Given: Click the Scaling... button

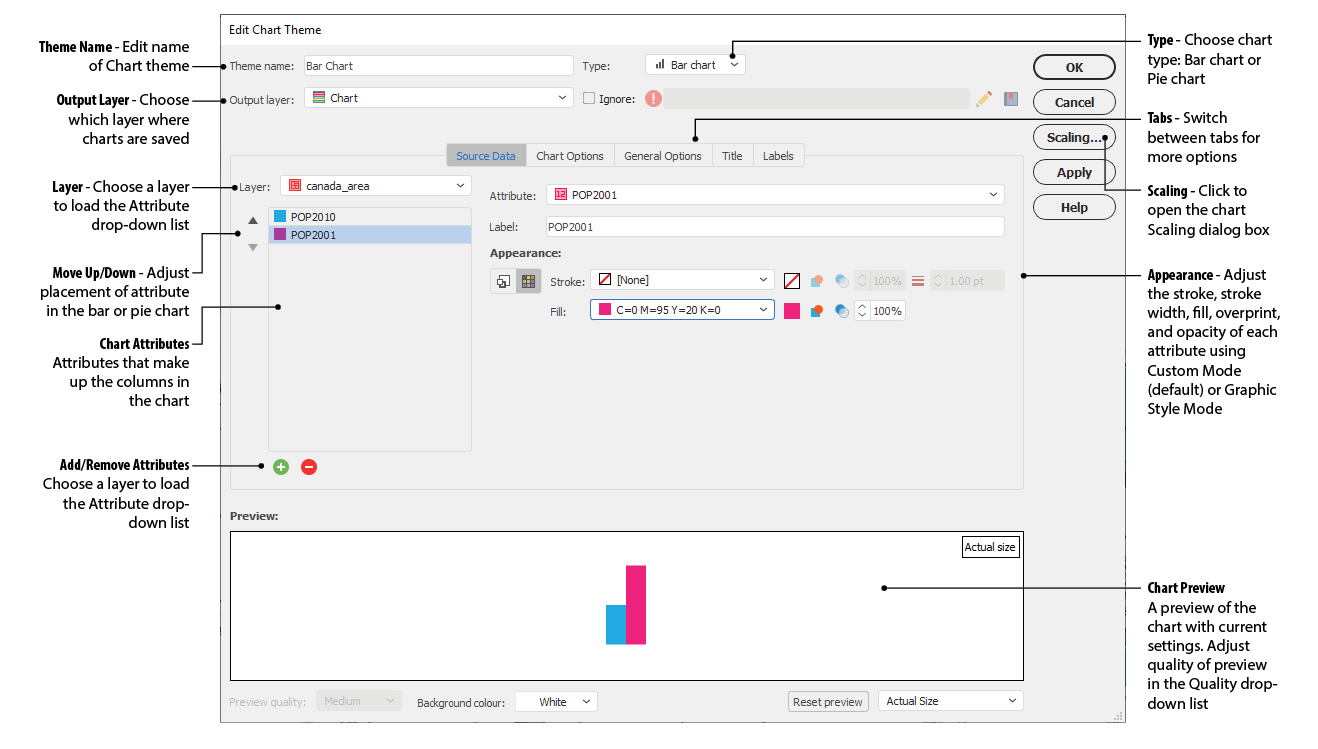Looking at the screenshot, I should [x=1073, y=138].
